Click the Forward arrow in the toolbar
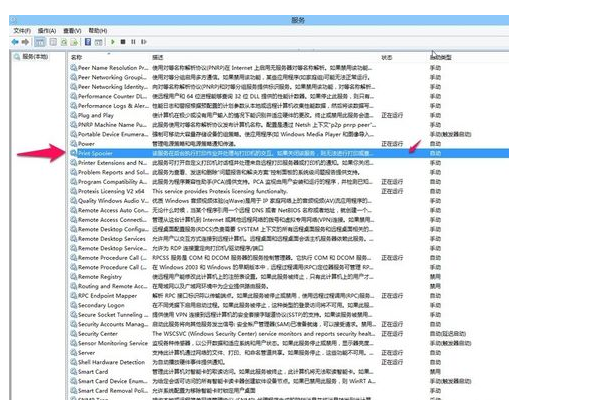Screen dimensions: 600x400 (27, 42)
